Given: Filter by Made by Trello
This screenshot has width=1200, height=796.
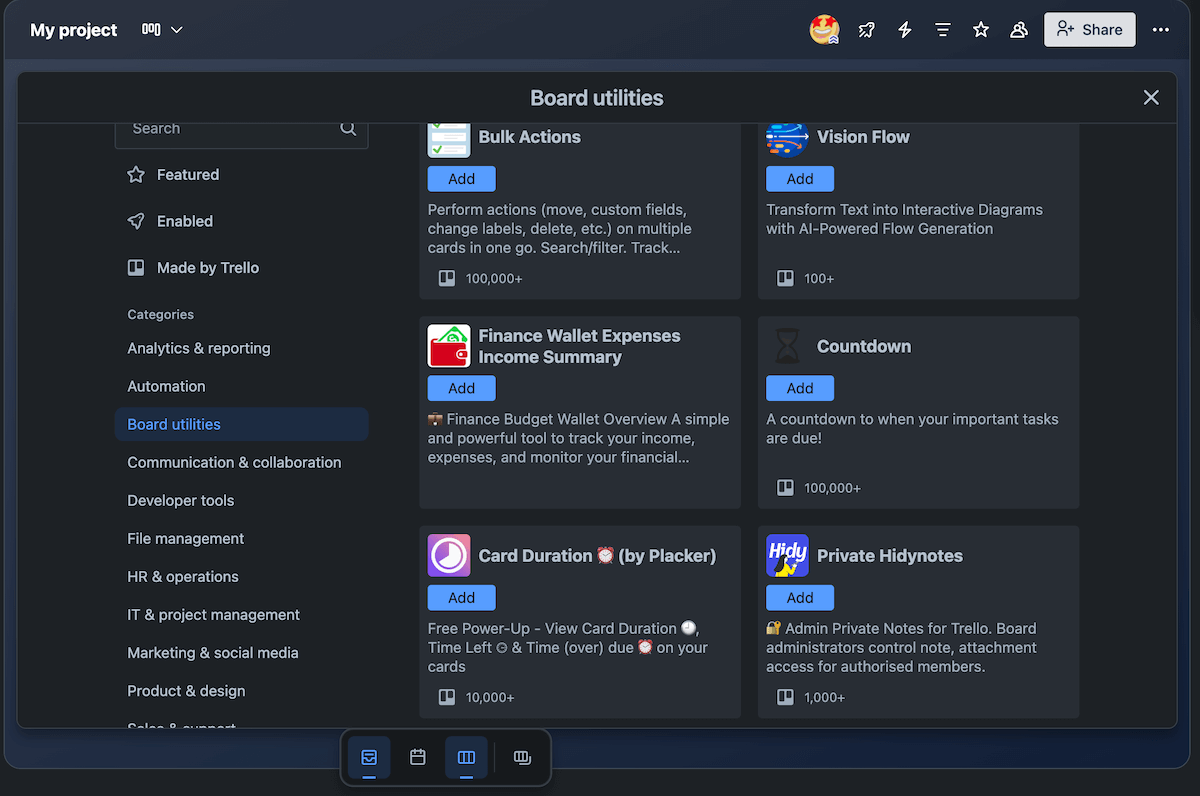Looking at the screenshot, I should click(209, 267).
